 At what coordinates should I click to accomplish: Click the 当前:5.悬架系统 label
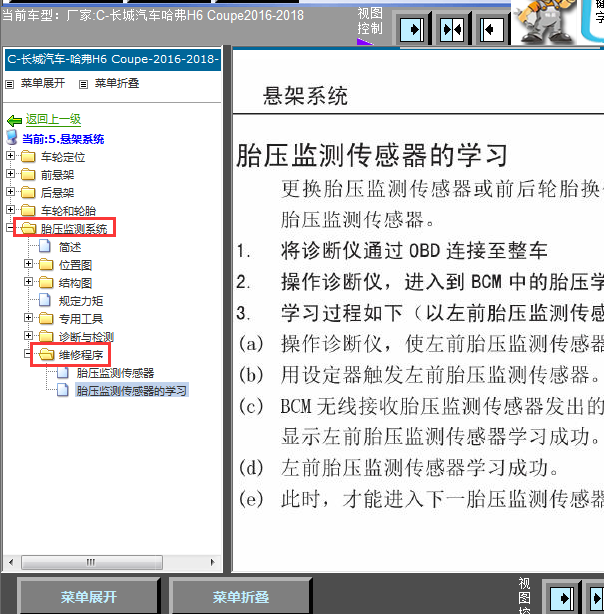click(63, 139)
